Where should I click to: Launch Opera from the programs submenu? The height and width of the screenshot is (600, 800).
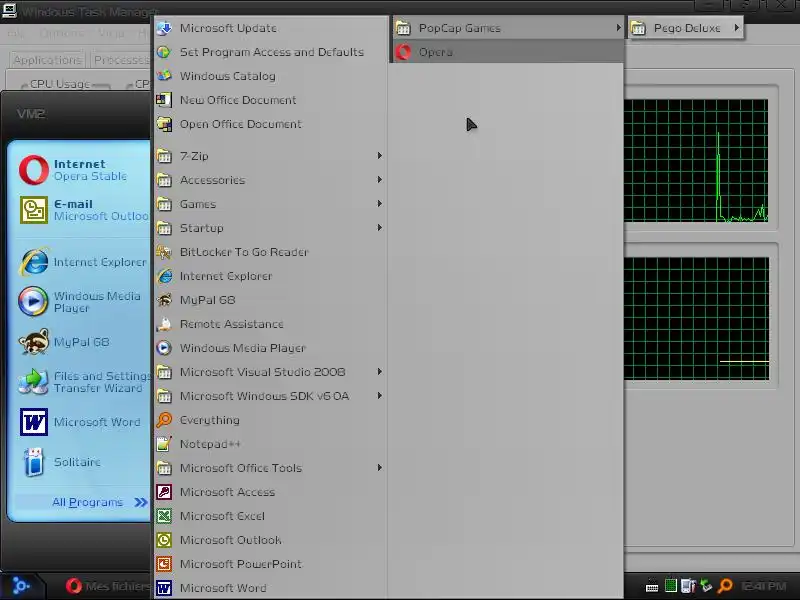point(508,52)
